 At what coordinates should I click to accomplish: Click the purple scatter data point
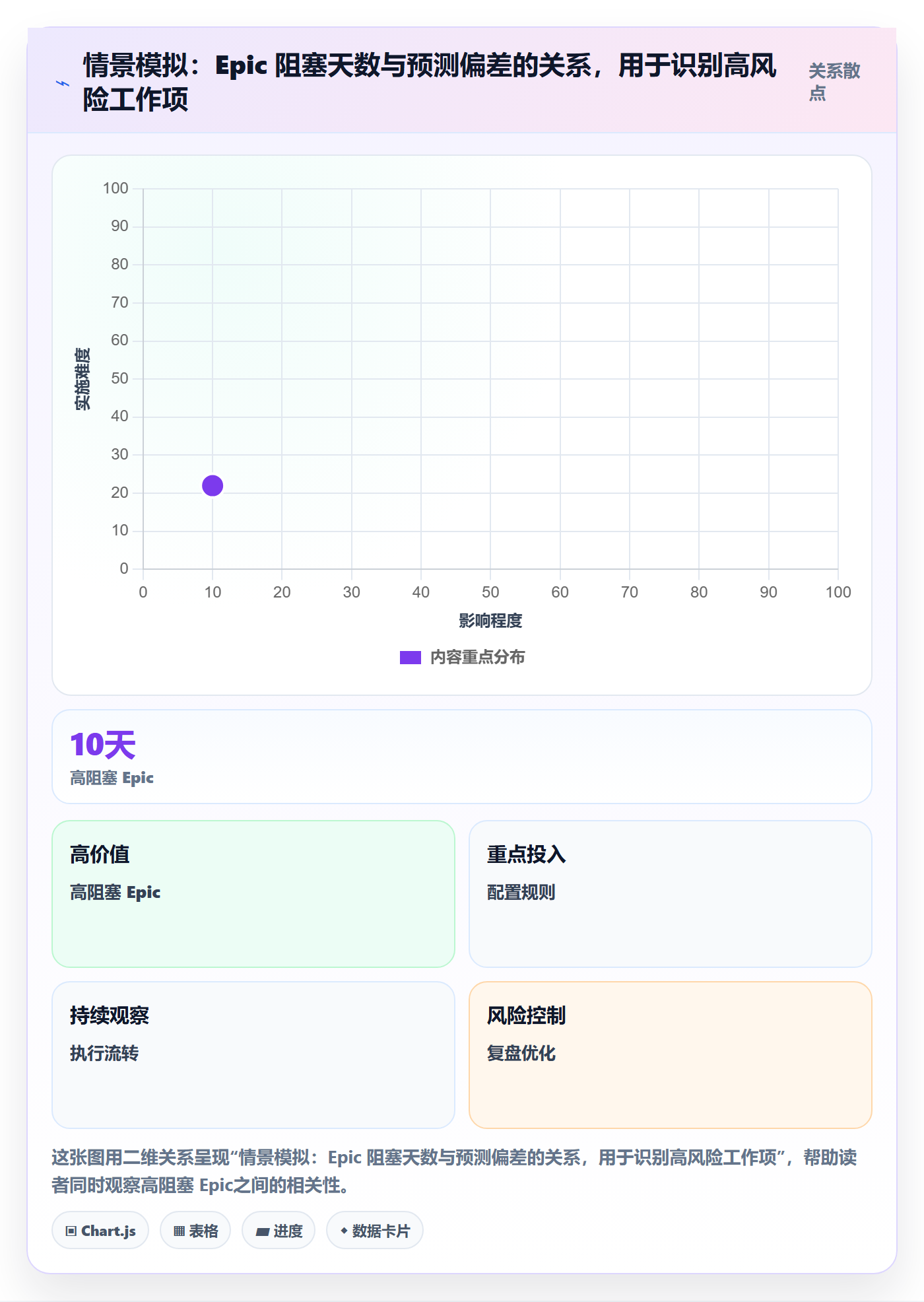[x=213, y=485]
